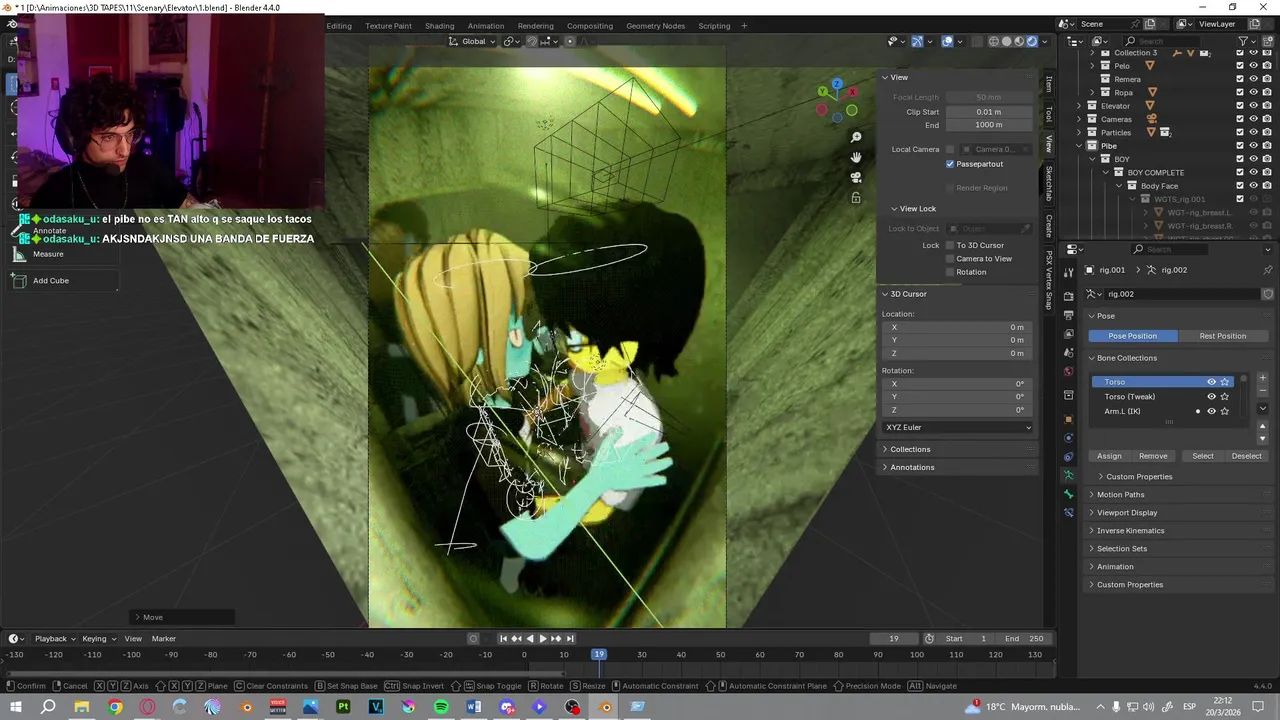Select material preview shading mode
Screen dimensions: 1280x720
point(1019,41)
